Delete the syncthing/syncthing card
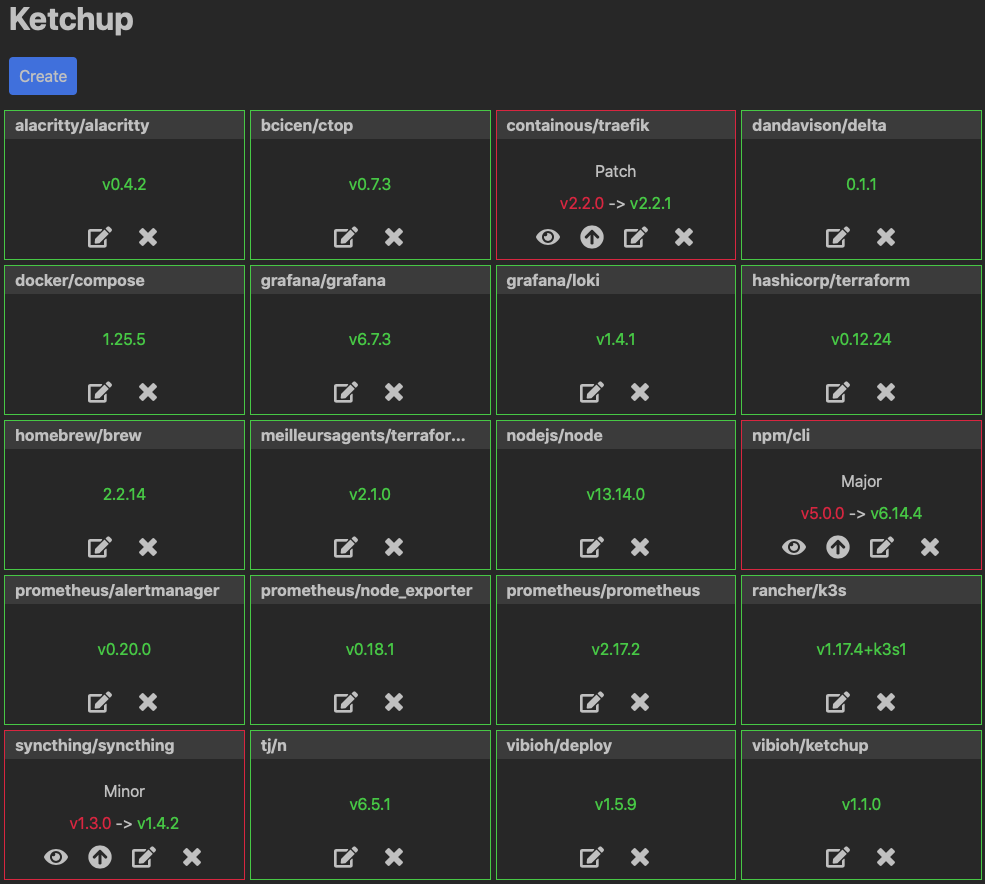985x884 pixels. coord(192,857)
